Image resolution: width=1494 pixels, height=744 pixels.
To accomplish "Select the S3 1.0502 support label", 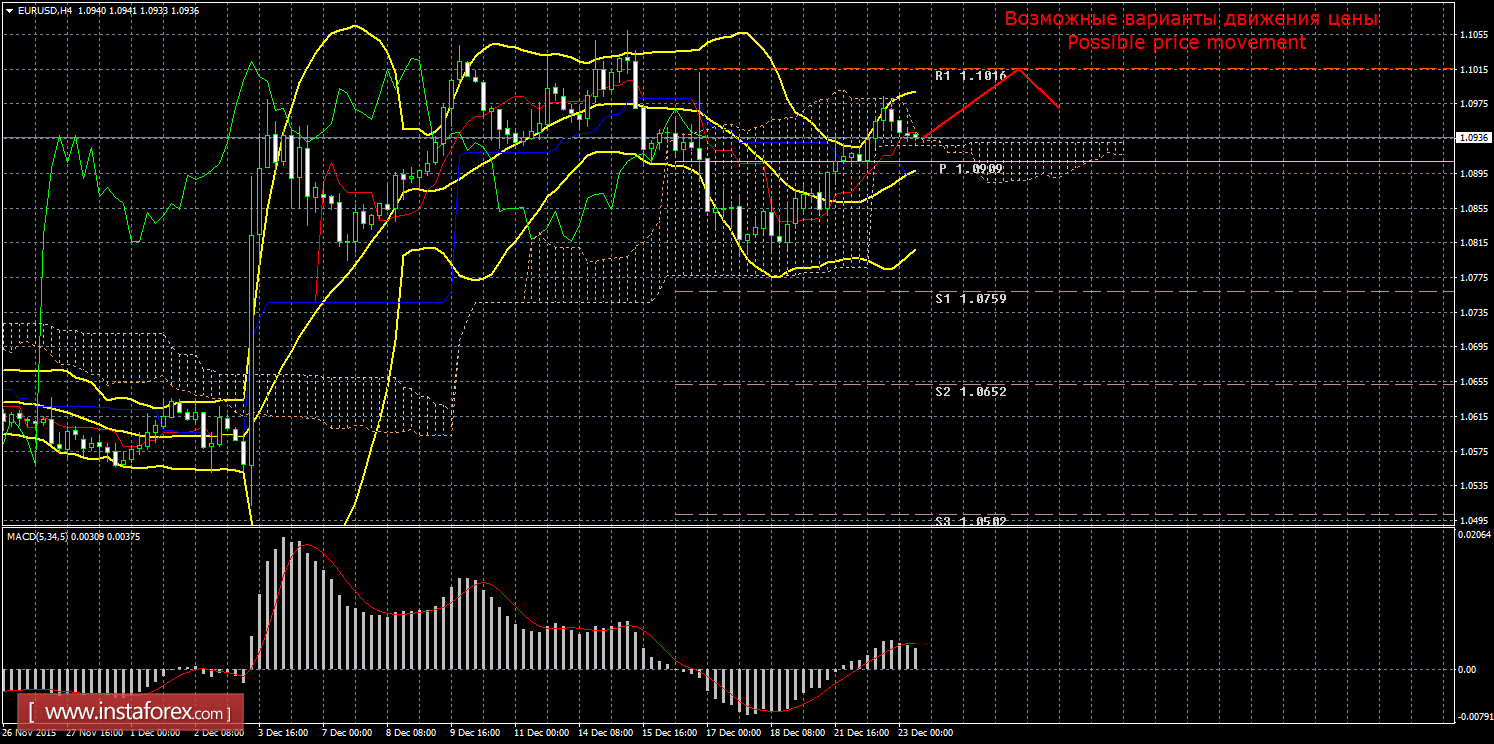I will coord(970,521).
